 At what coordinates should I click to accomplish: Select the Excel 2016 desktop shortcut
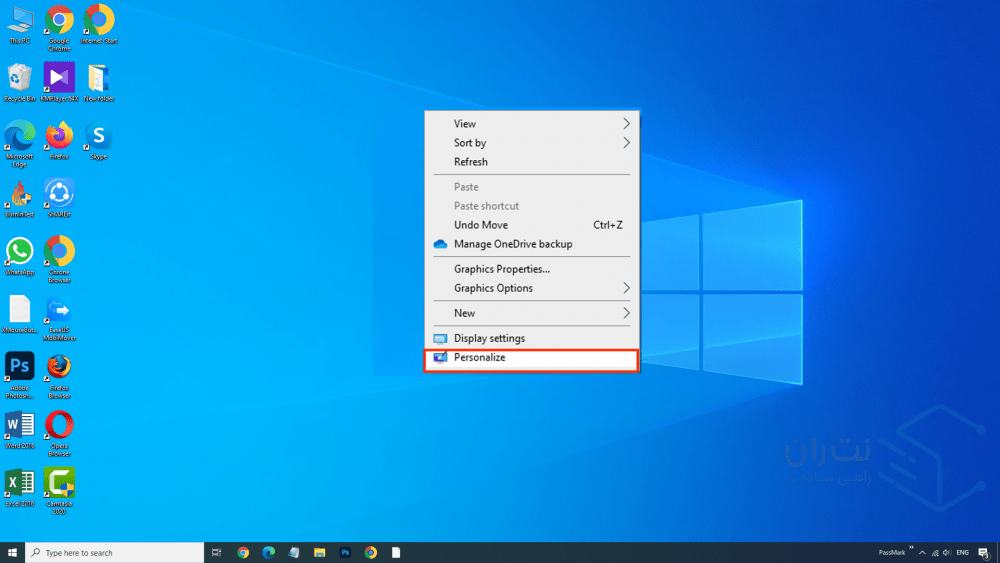coord(20,488)
